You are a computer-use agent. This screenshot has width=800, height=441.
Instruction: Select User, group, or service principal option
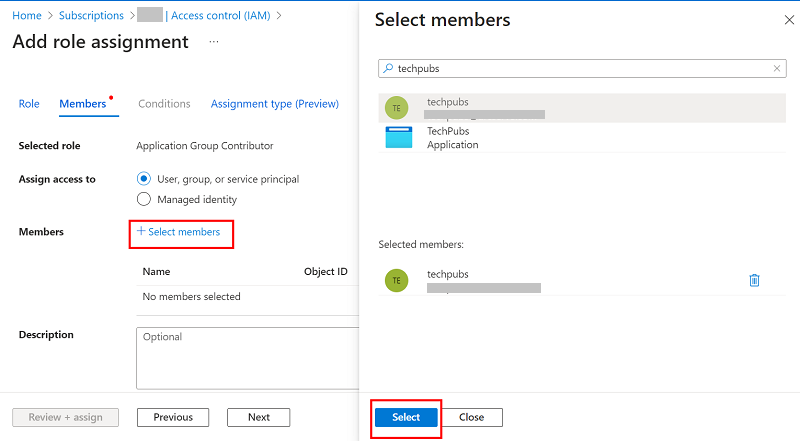pos(143,179)
